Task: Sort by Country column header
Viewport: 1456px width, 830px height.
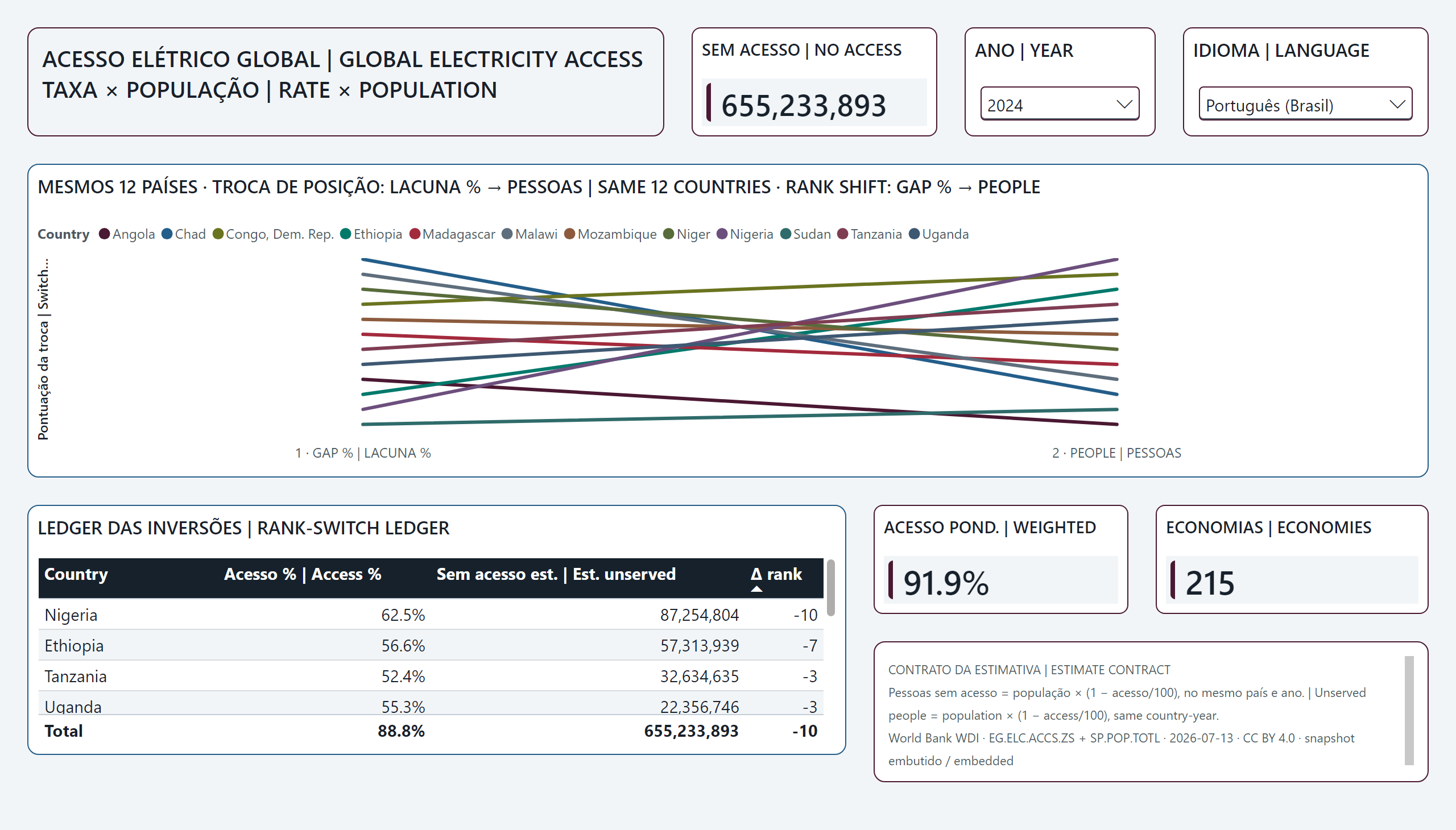Action: pos(76,574)
